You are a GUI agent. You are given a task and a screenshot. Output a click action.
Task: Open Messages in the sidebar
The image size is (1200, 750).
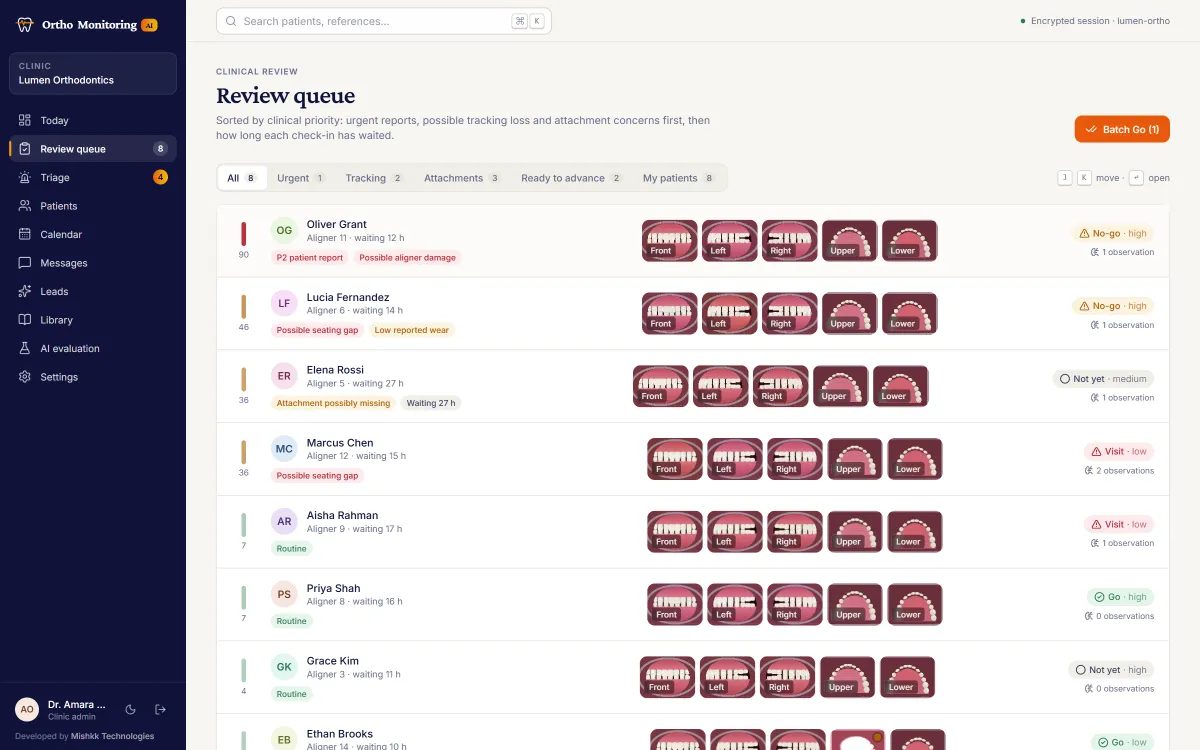pyautogui.click(x=93, y=263)
